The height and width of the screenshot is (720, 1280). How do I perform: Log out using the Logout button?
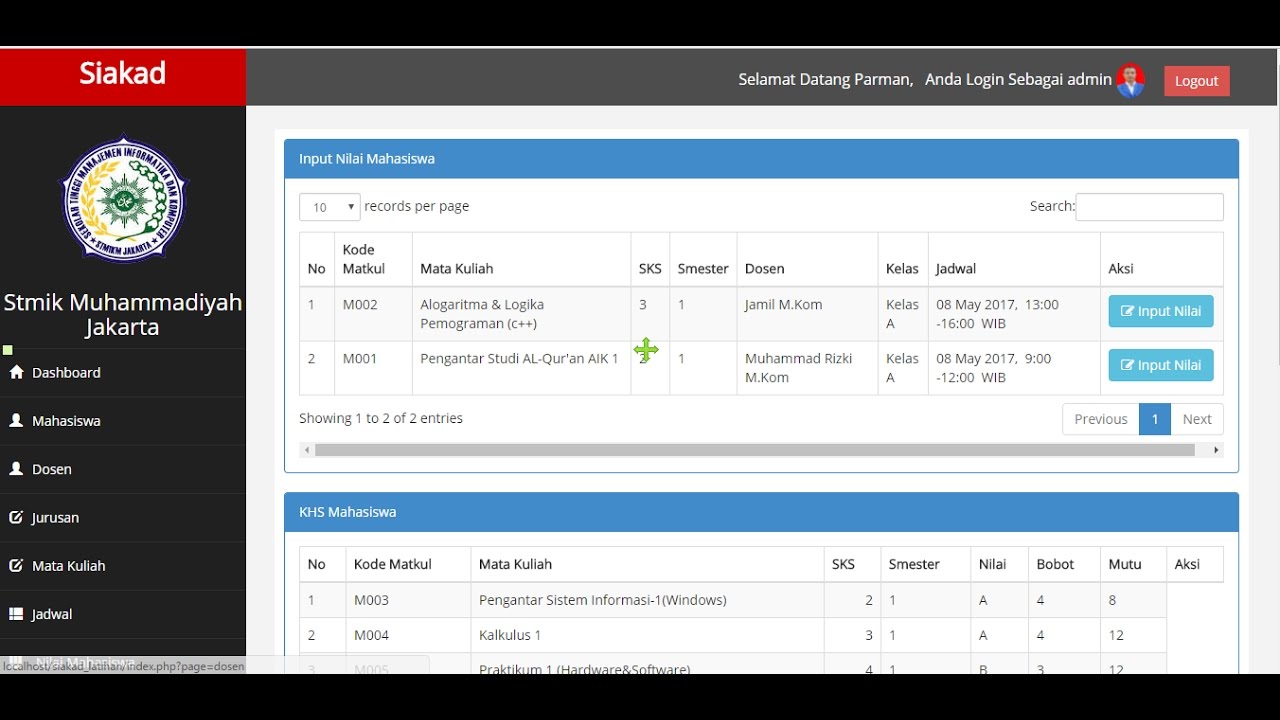coord(1196,81)
